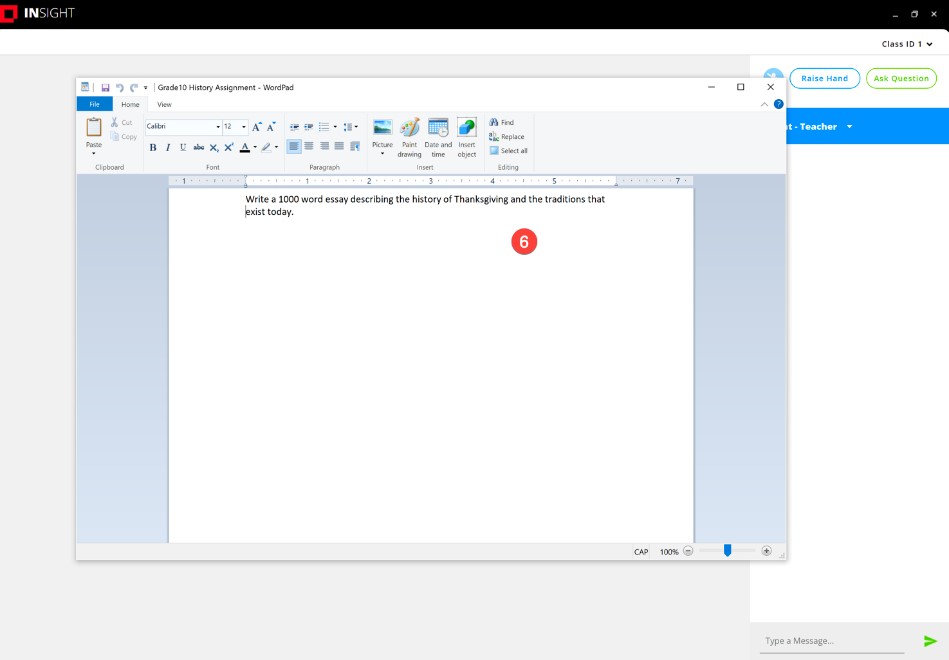The width and height of the screenshot is (949, 660).
Task: Open WordPad help icon
Action: [x=779, y=104]
